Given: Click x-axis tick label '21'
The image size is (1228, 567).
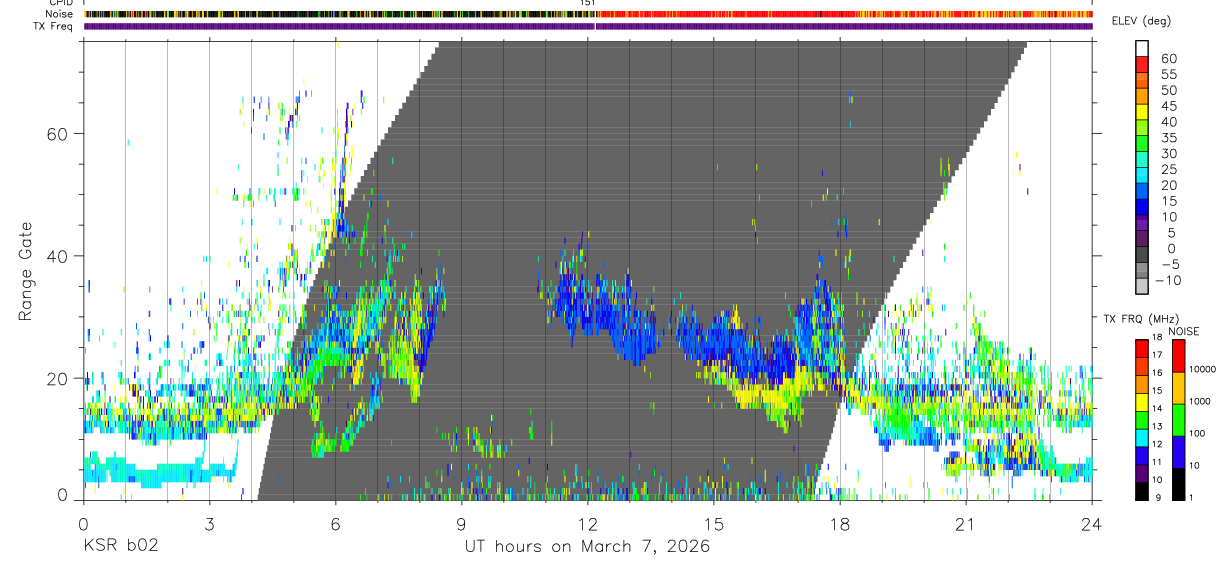Looking at the screenshot, I should tap(966, 523).
